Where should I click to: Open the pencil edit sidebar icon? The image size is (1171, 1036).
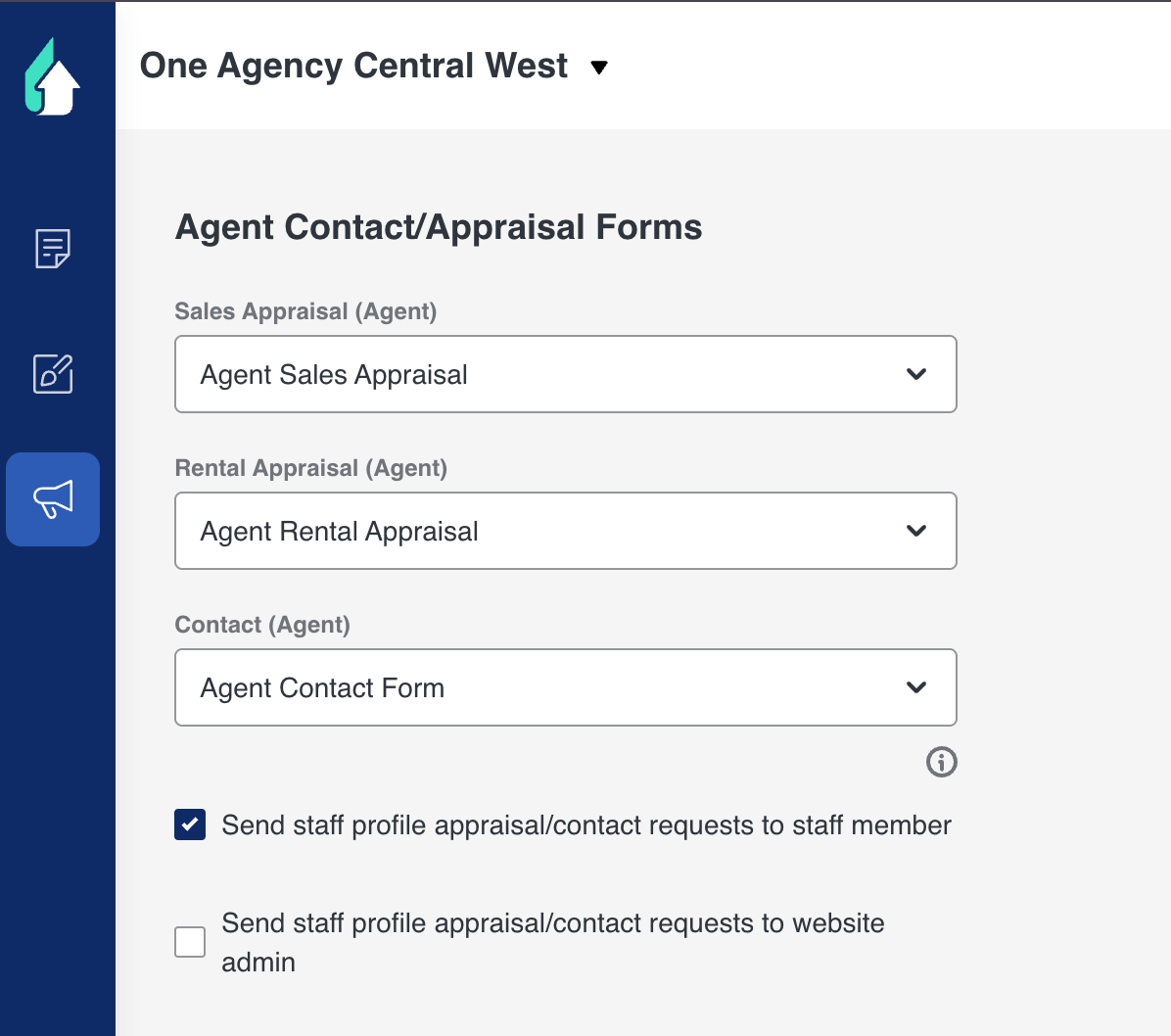tap(53, 374)
